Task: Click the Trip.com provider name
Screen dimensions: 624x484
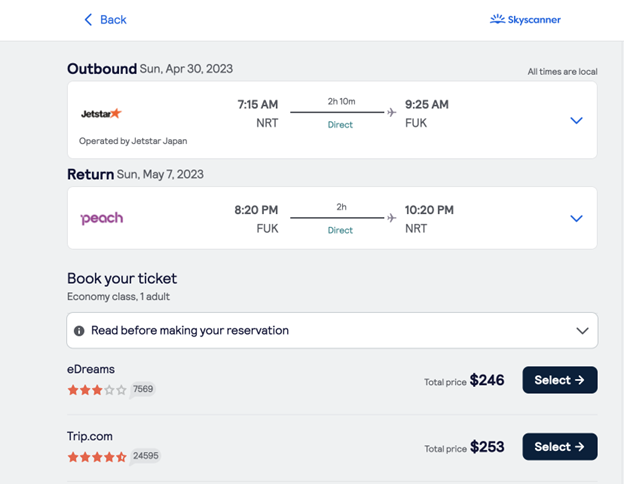Action: tap(90, 436)
